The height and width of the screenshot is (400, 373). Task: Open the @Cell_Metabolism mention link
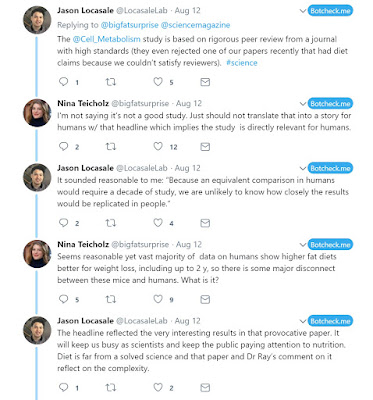(x=106, y=39)
